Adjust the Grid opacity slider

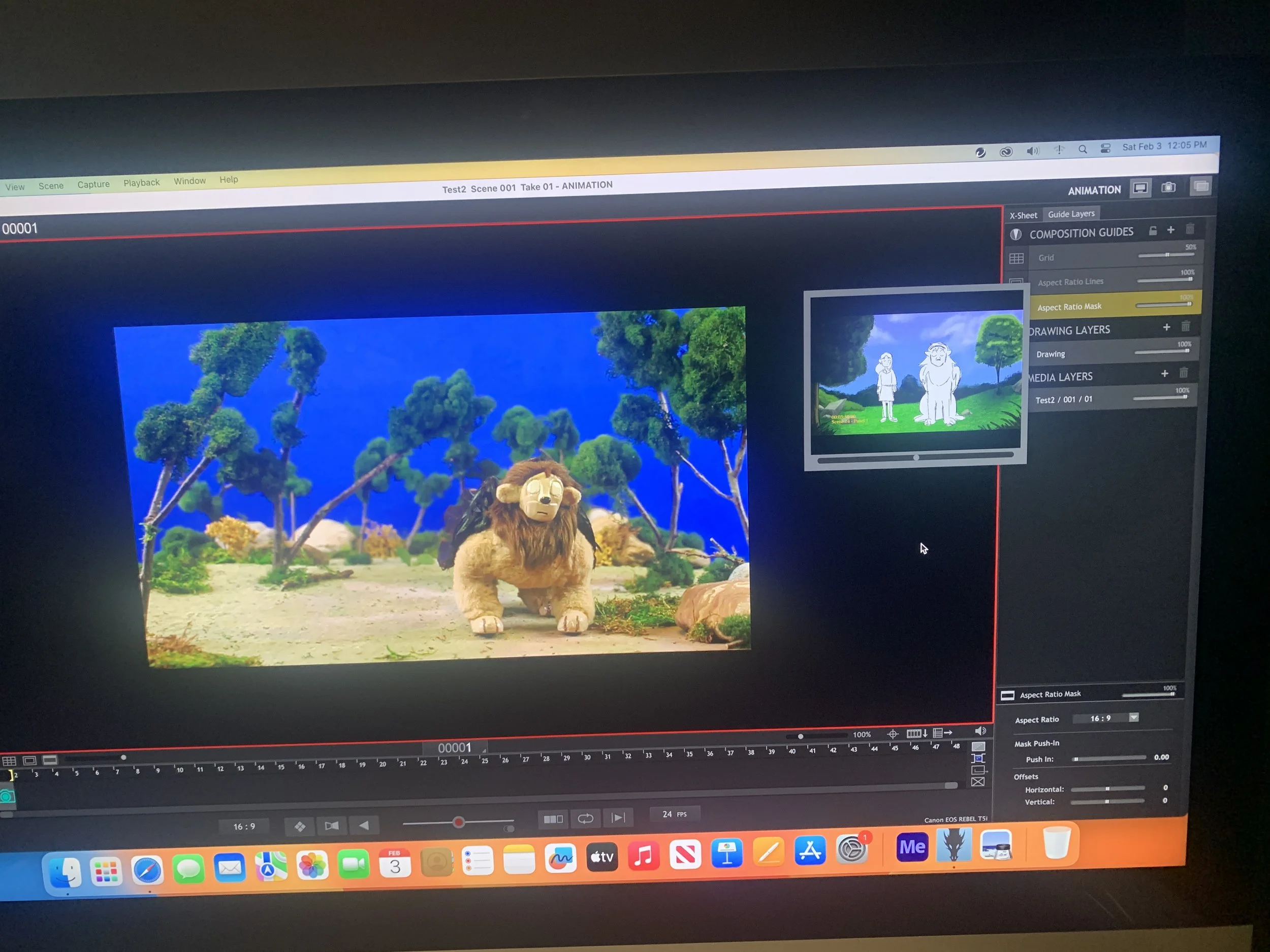(x=1167, y=255)
